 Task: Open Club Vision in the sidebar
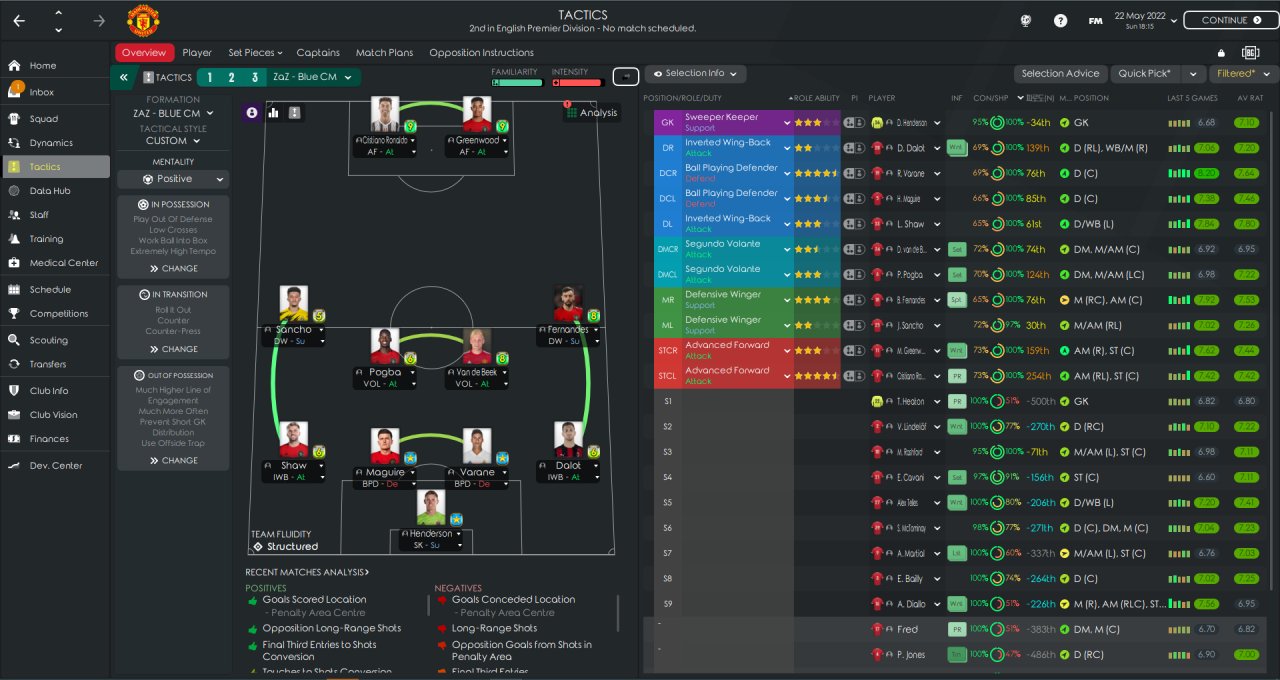55,415
